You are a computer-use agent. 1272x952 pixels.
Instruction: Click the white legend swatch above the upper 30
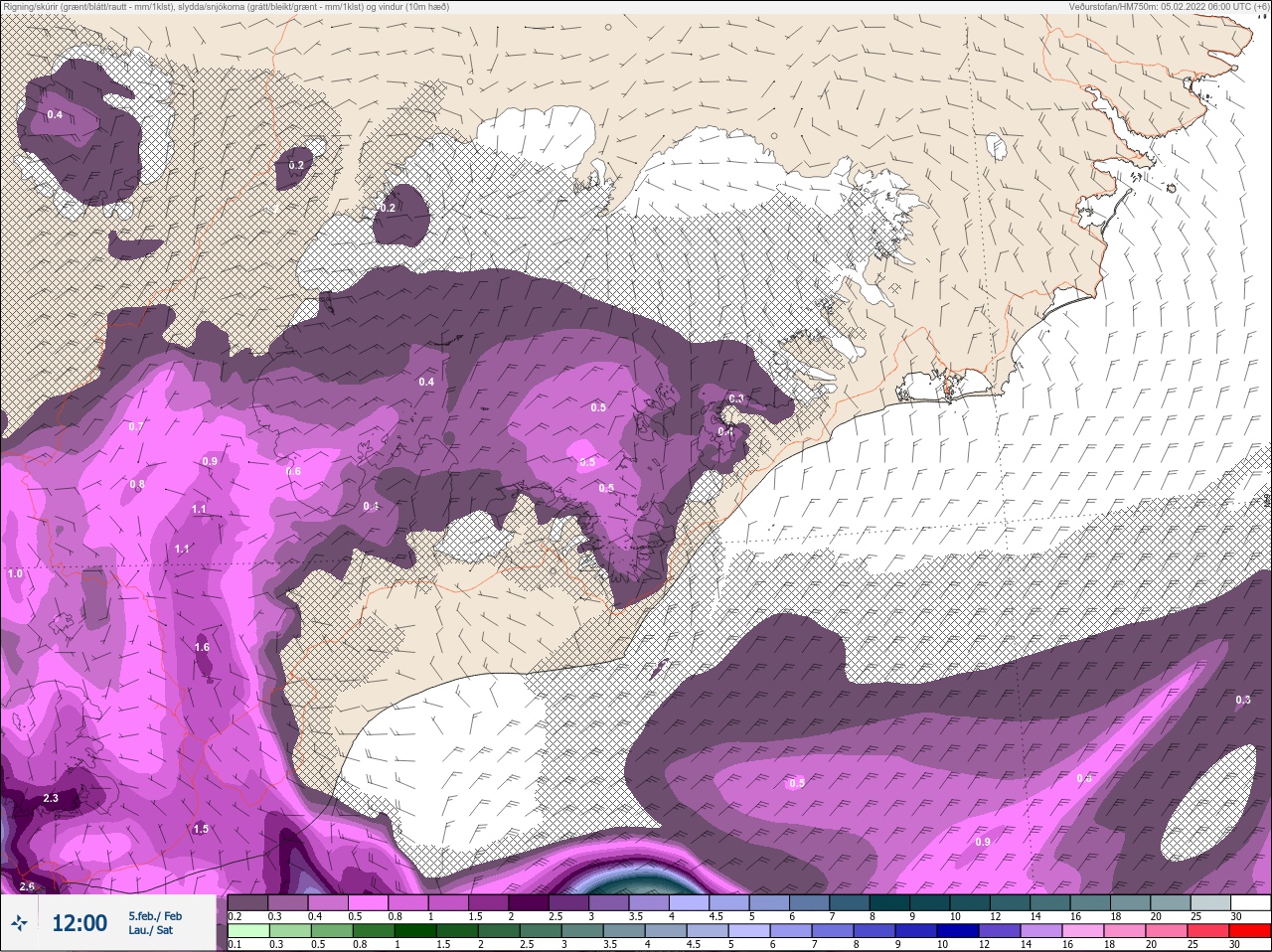(1250, 902)
